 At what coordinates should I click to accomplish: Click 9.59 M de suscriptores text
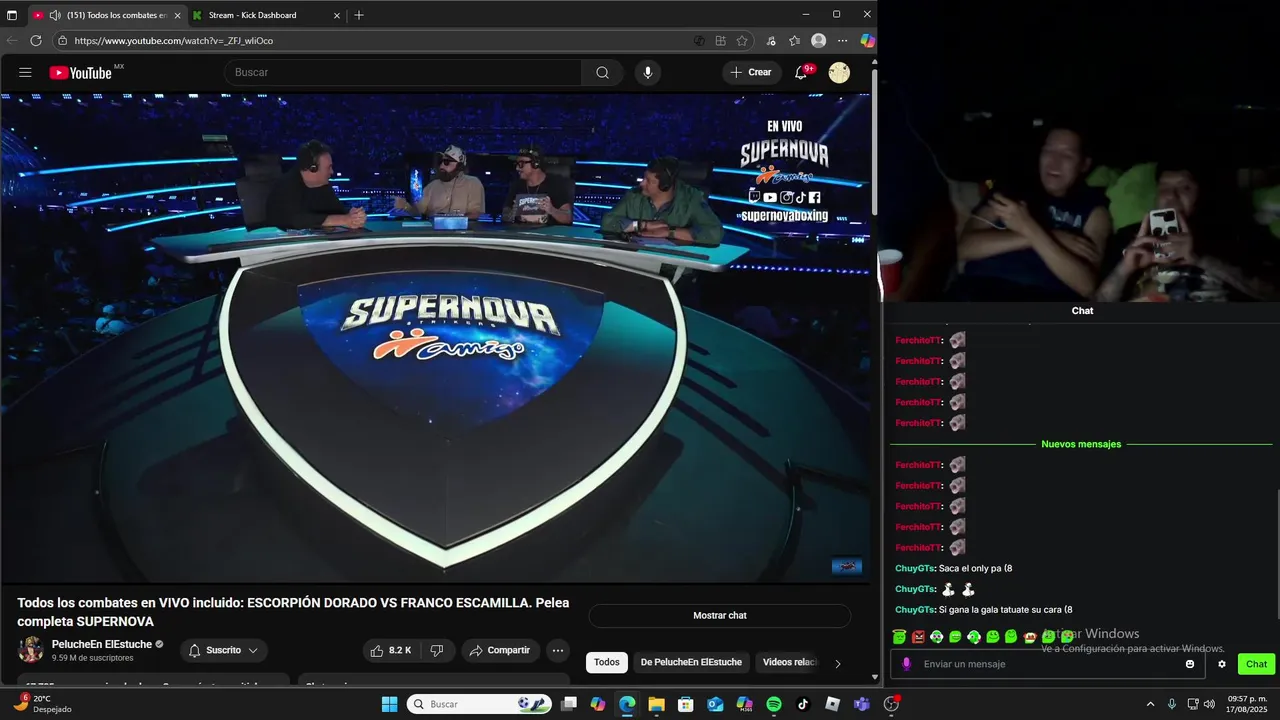tap(92, 658)
